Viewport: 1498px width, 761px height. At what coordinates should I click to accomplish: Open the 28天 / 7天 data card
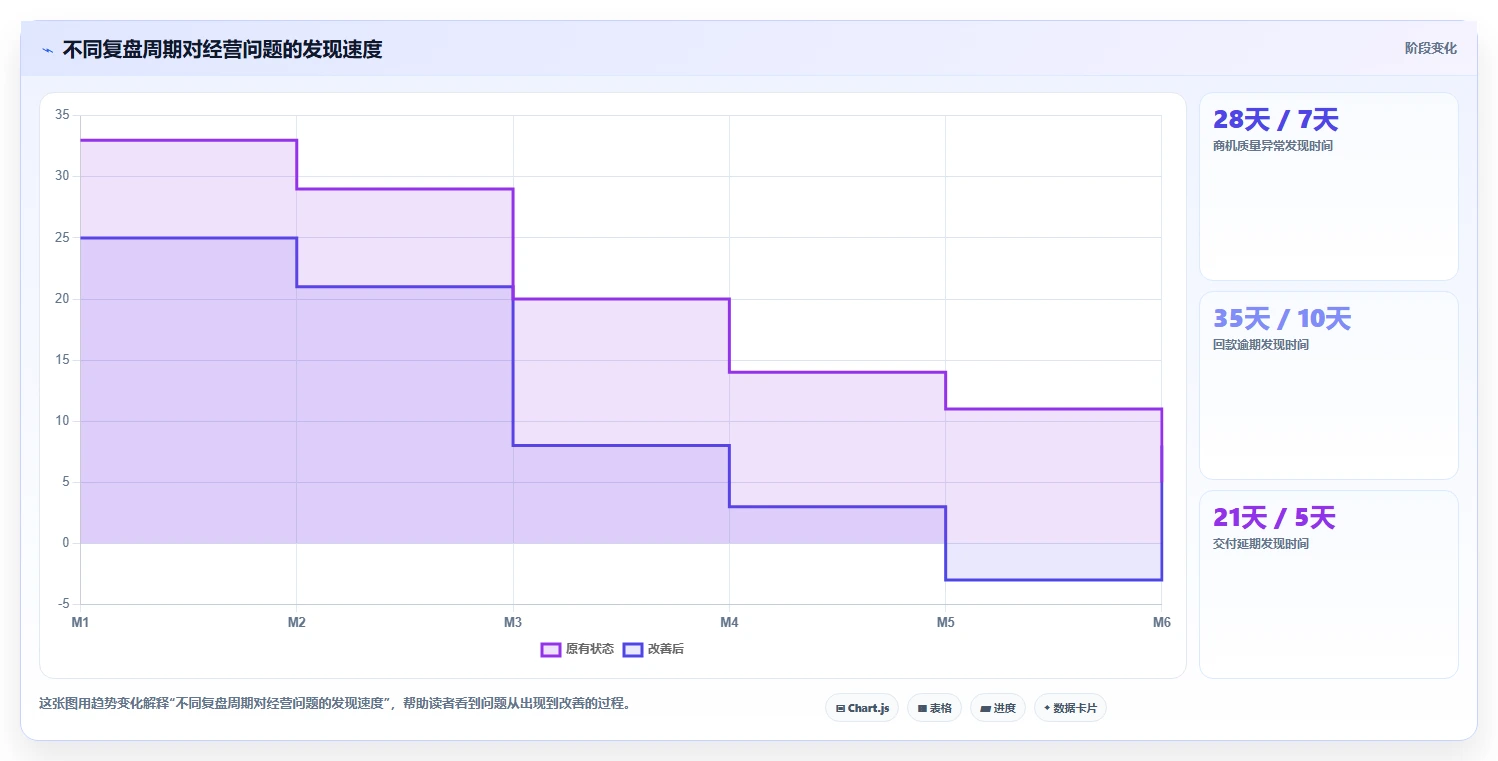point(1329,186)
